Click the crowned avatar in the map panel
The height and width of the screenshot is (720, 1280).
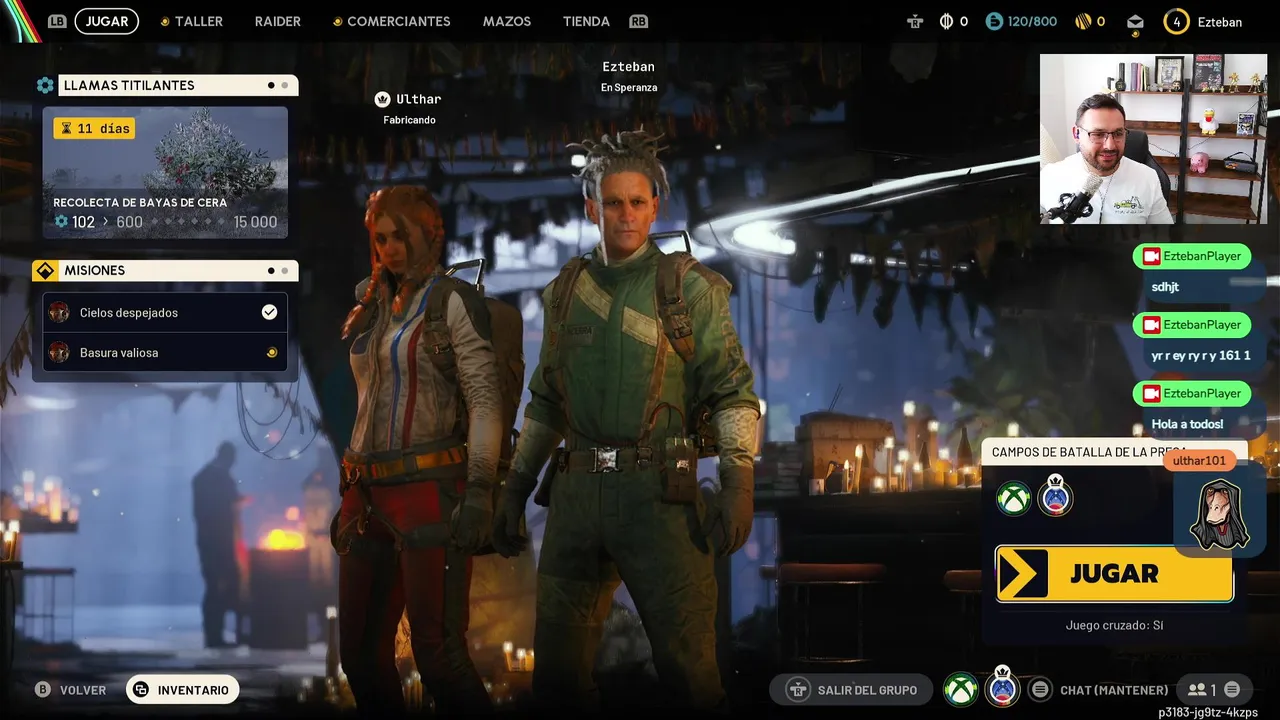(x=1055, y=496)
